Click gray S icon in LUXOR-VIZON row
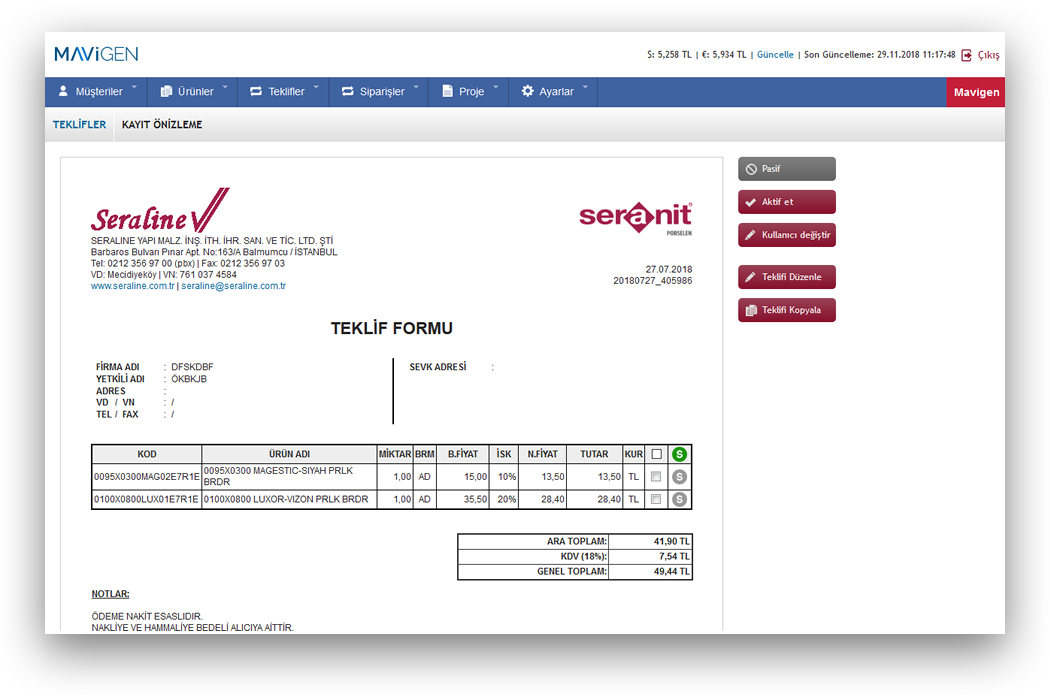 point(680,499)
